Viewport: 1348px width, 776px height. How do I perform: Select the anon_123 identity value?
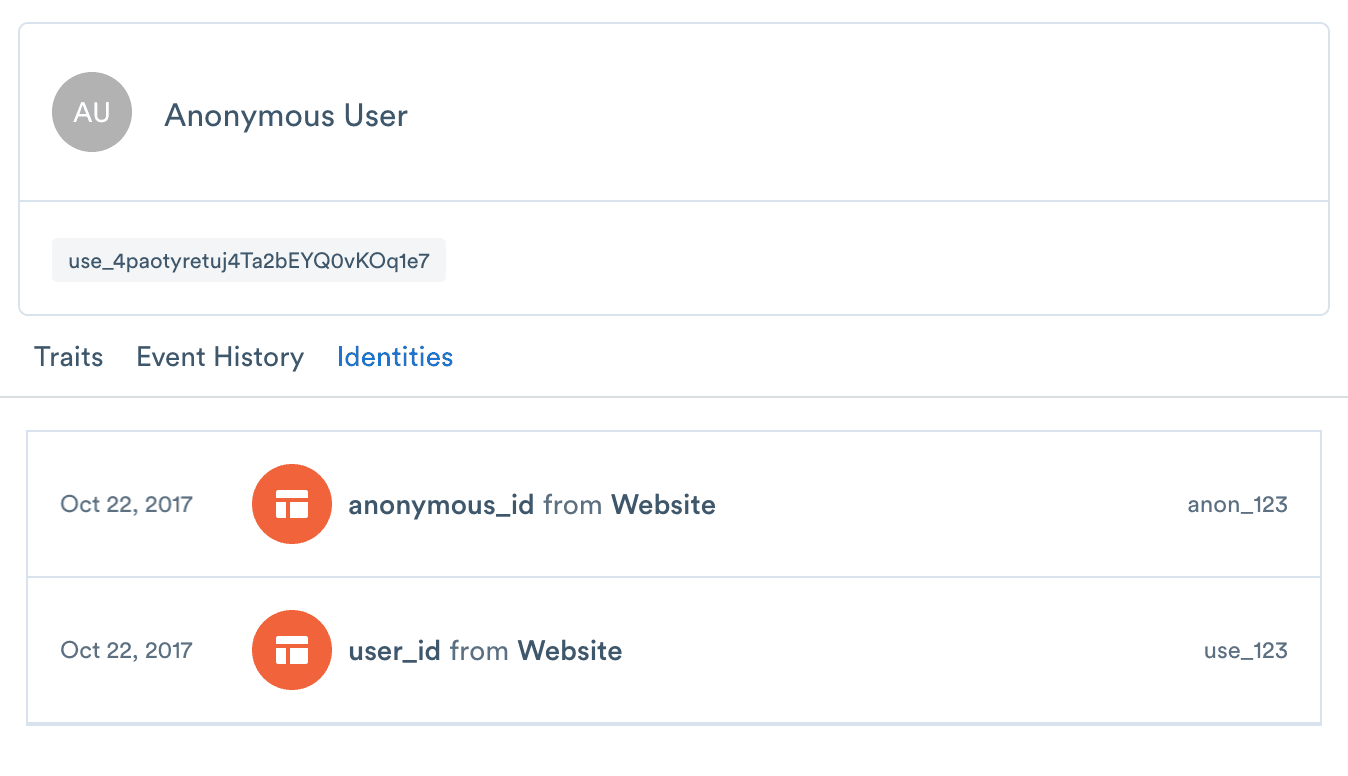tap(1237, 504)
